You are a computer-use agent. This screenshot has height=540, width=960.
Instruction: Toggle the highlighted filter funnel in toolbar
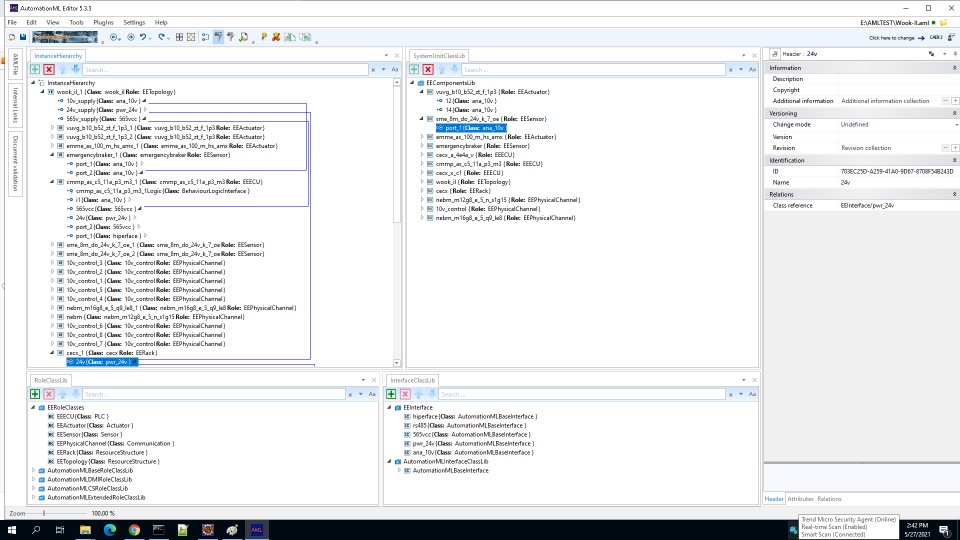(x=219, y=37)
